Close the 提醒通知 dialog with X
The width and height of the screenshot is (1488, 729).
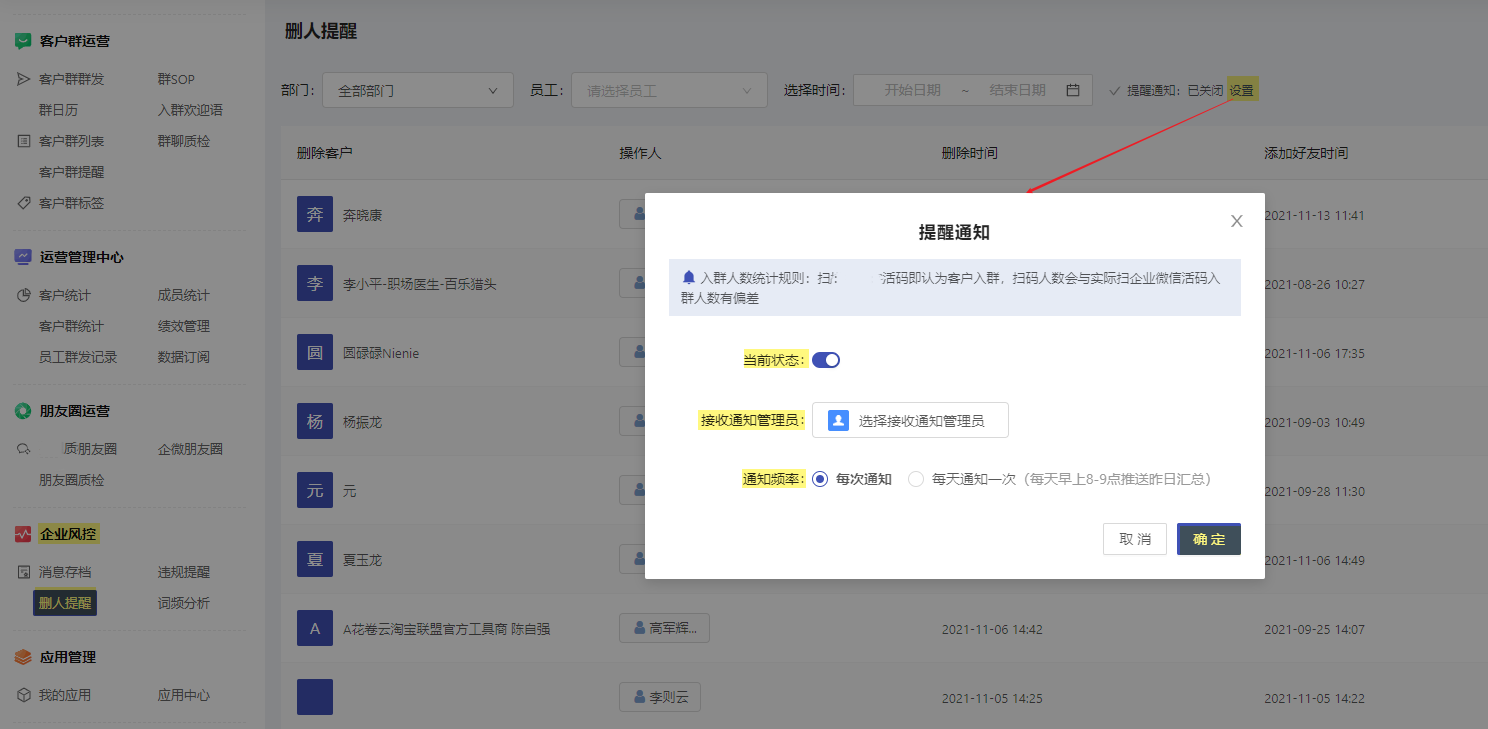click(1237, 221)
